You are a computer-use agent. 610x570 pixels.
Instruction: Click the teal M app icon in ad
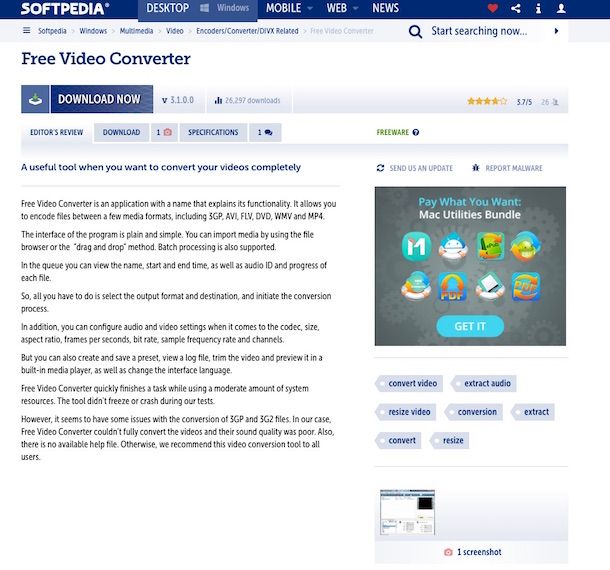tap(416, 247)
